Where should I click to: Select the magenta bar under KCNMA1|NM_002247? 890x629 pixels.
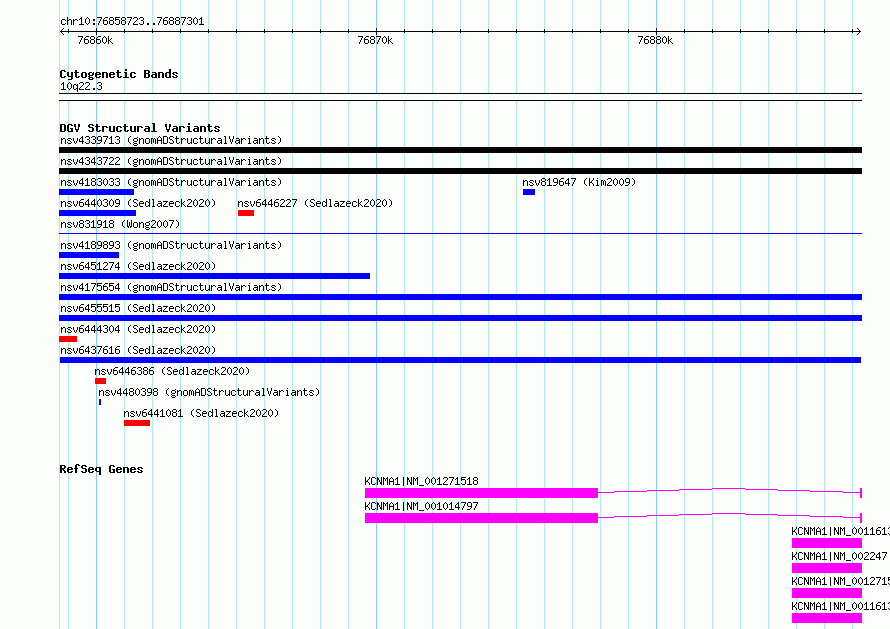pyautogui.click(x=827, y=568)
